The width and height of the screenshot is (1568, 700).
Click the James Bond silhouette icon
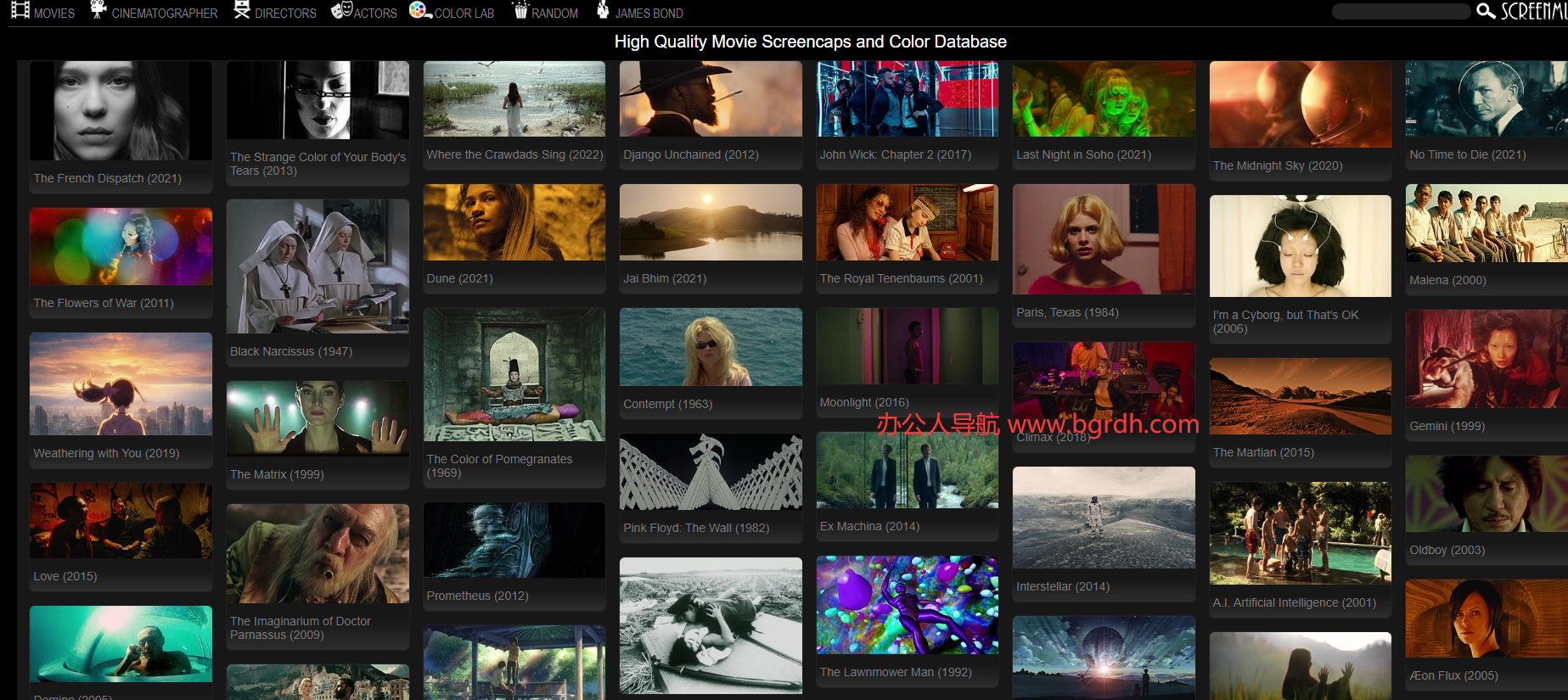(603, 10)
